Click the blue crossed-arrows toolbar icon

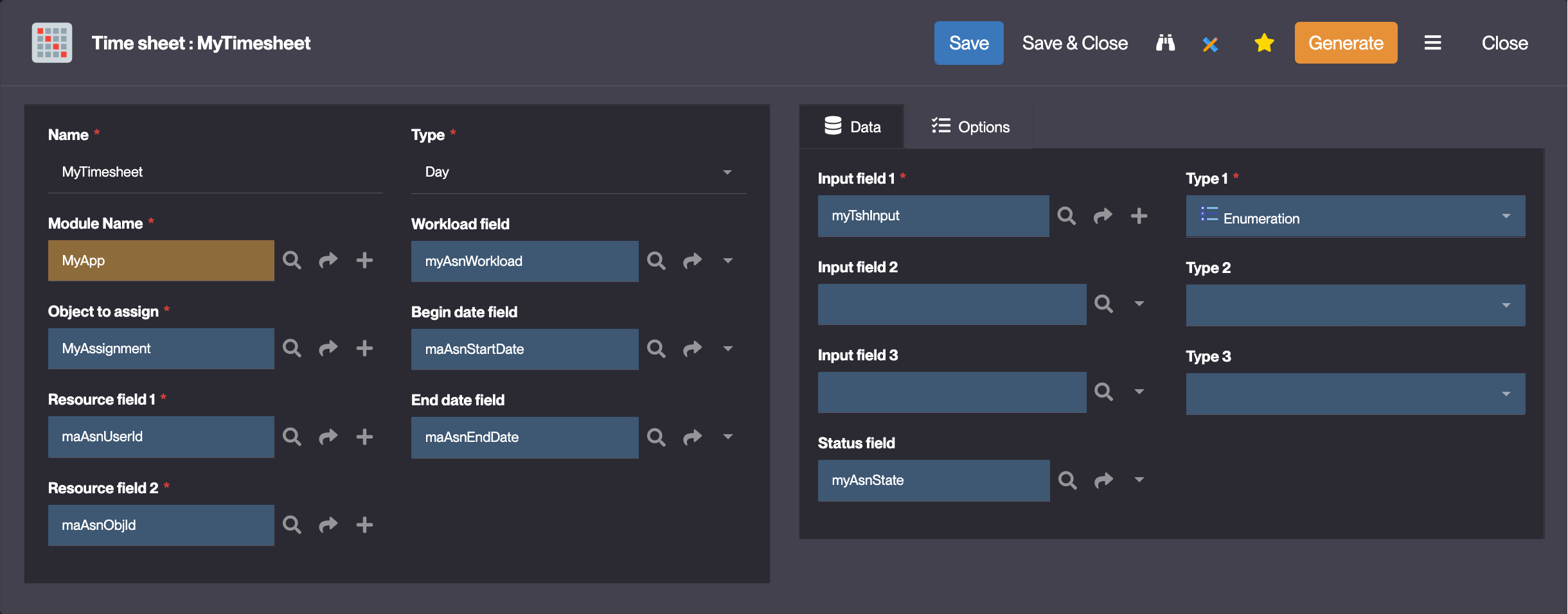click(1211, 42)
